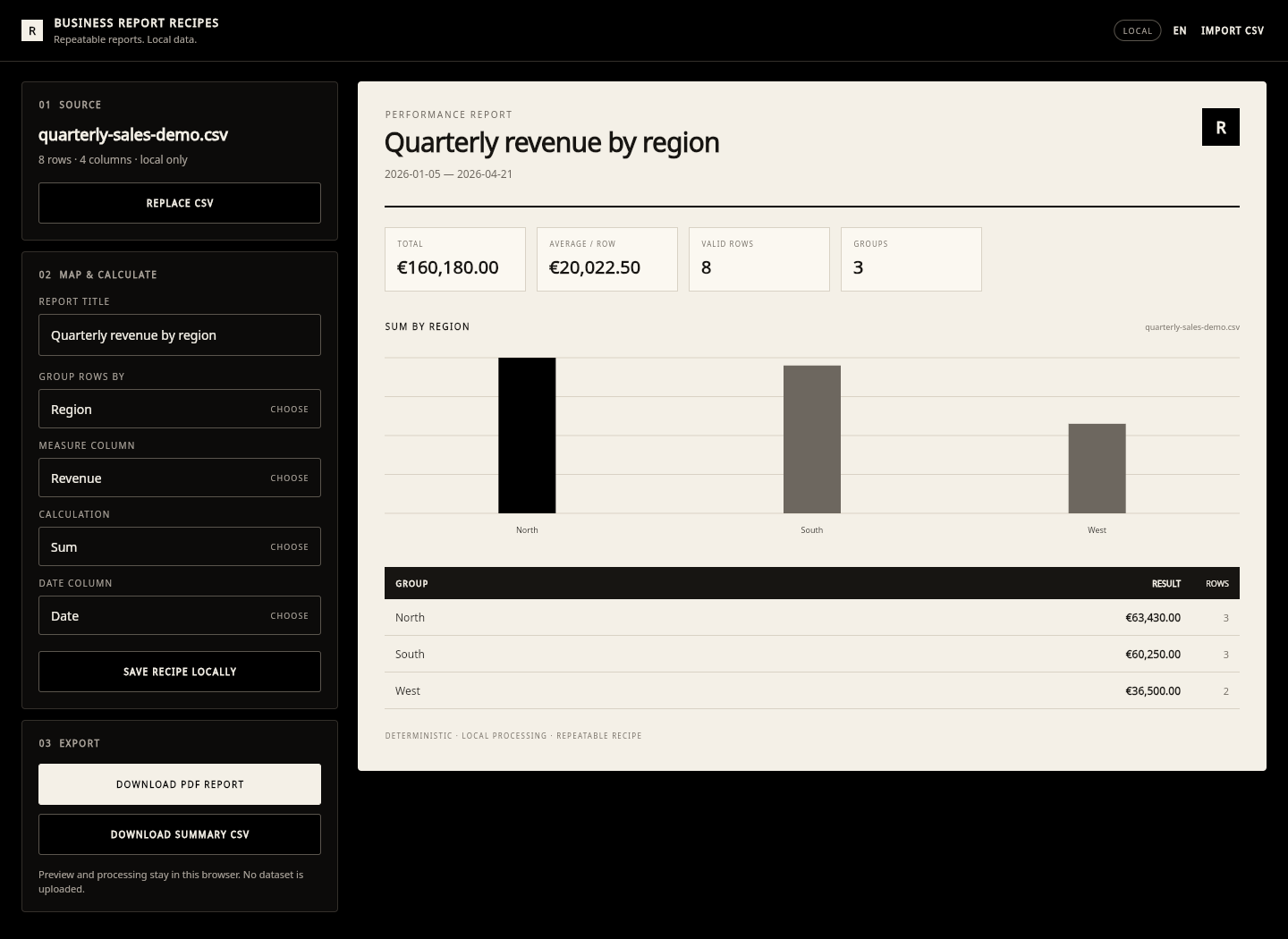
Task: Click the chart's quarterly-sales-demo.csv caption
Action: click(x=1192, y=326)
